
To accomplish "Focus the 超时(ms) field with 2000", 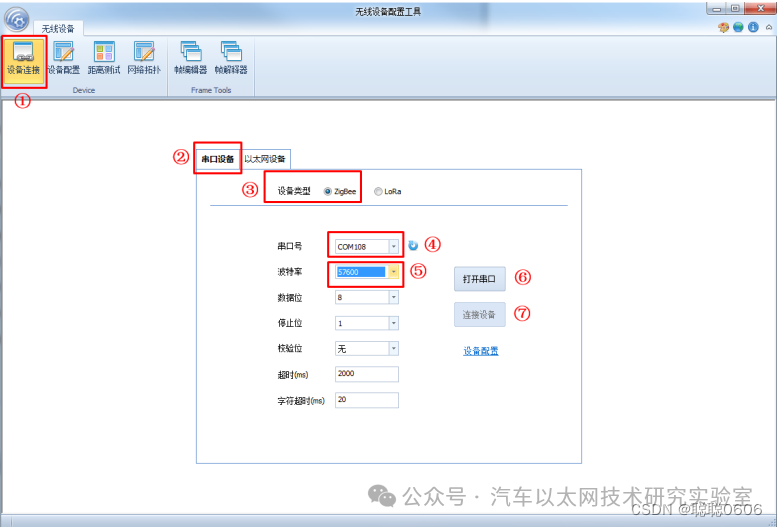I will click(x=367, y=374).
